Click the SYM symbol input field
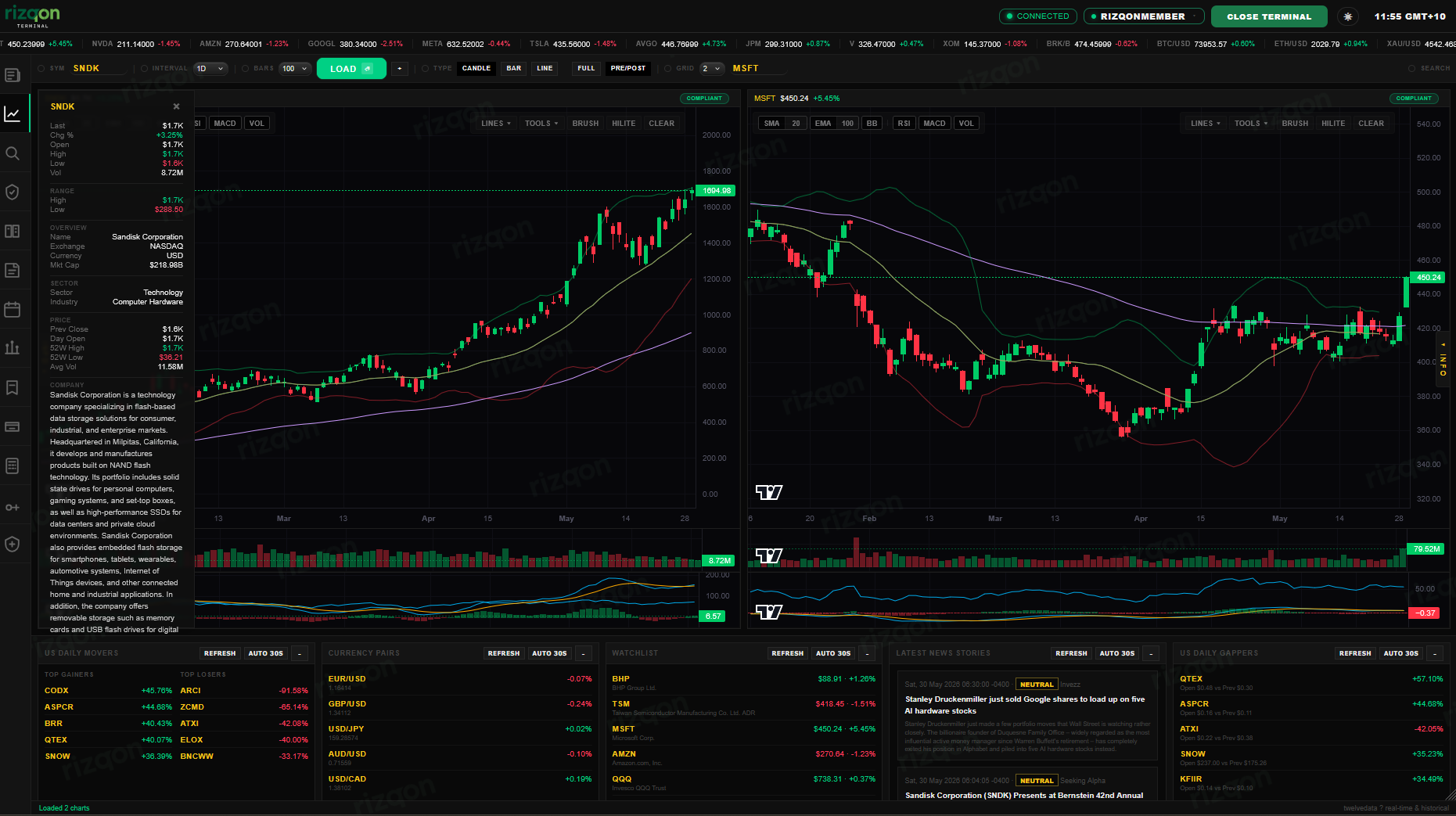 tap(97, 69)
